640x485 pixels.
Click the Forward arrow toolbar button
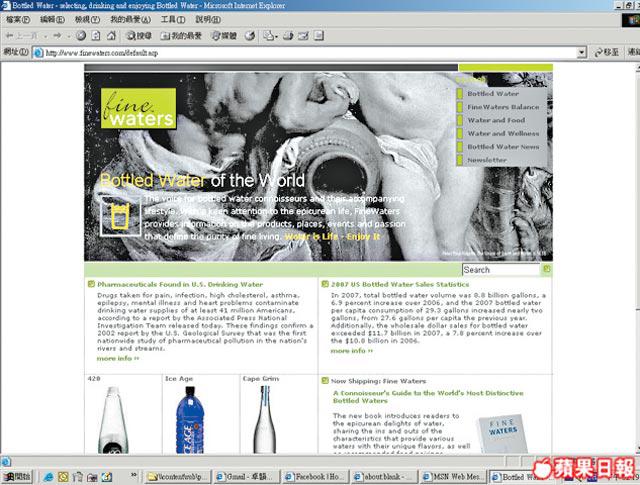point(57,36)
